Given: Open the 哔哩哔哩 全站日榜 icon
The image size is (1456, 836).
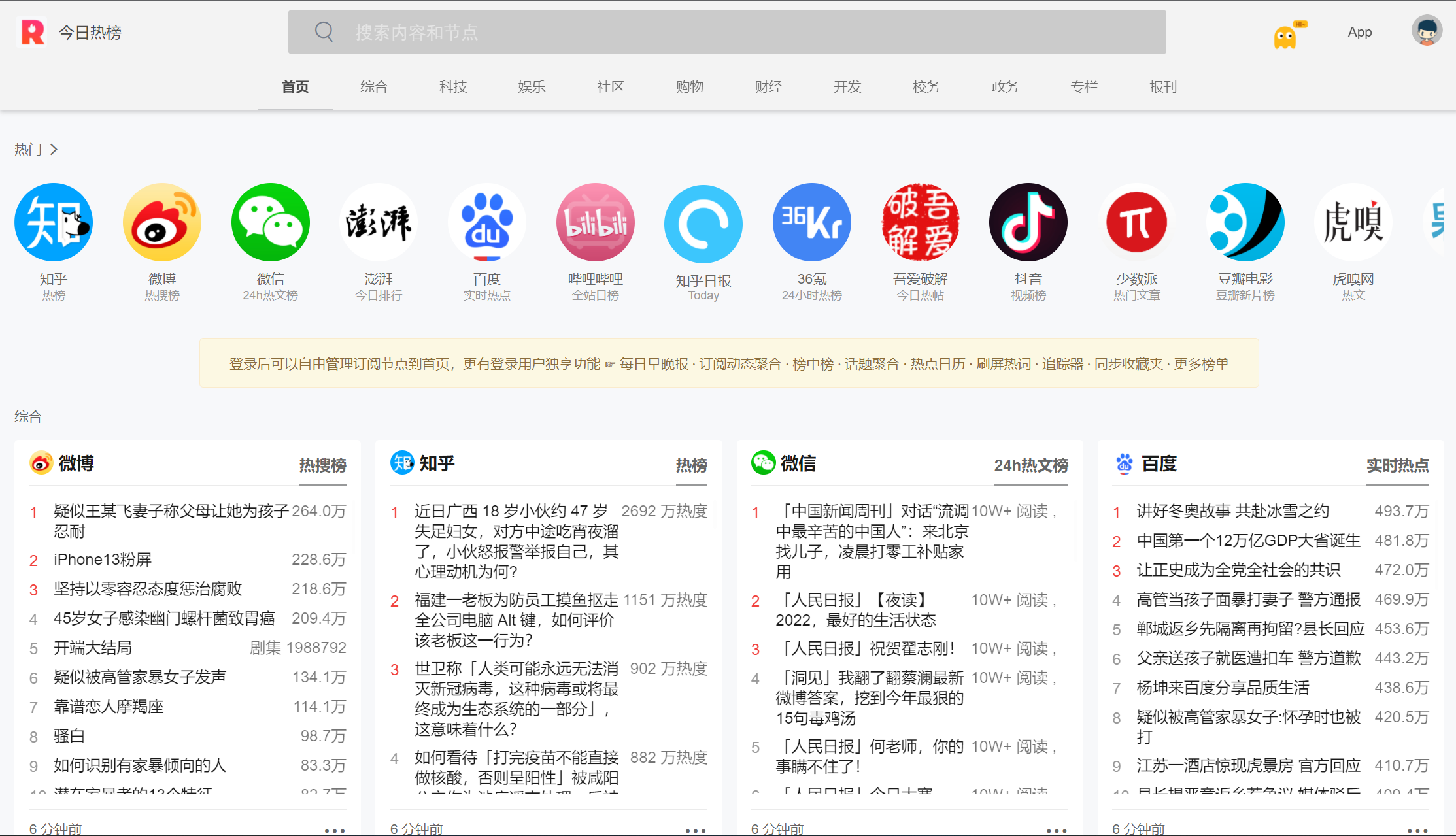Looking at the screenshot, I should [x=595, y=222].
